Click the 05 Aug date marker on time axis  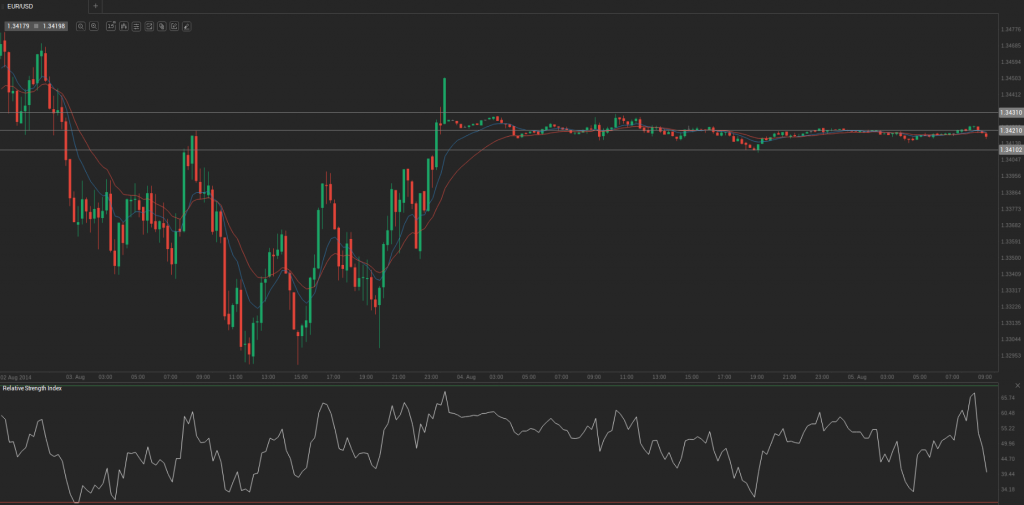[x=856, y=377]
